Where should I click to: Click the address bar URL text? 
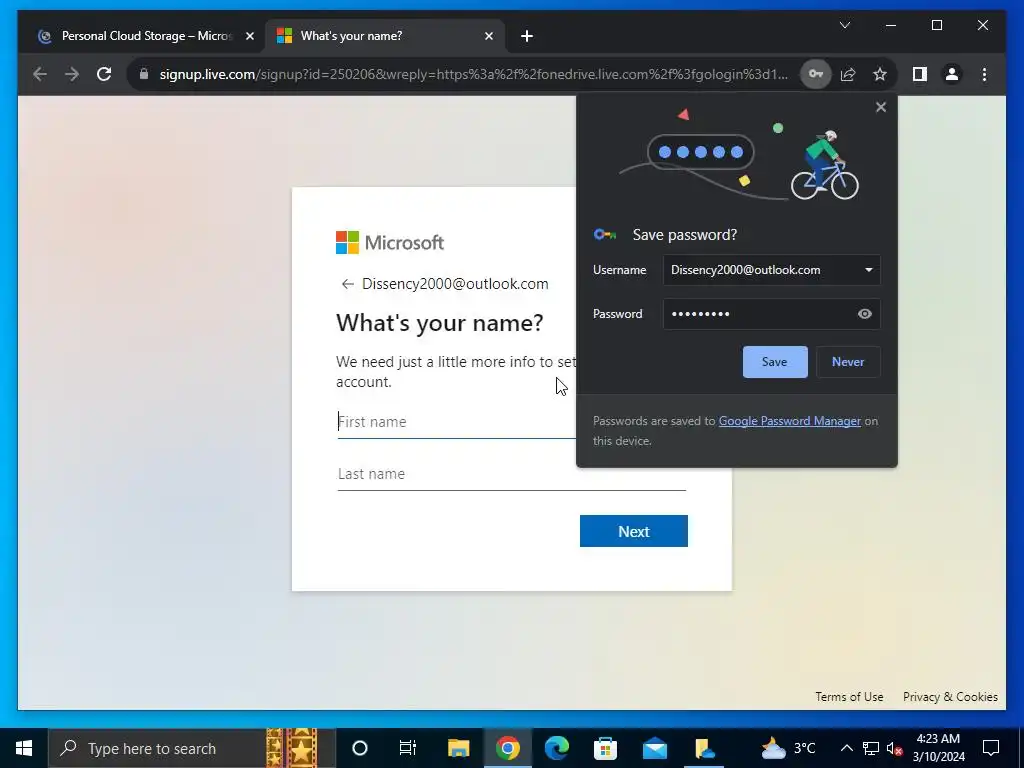pyautogui.click(x=473, y=74)
